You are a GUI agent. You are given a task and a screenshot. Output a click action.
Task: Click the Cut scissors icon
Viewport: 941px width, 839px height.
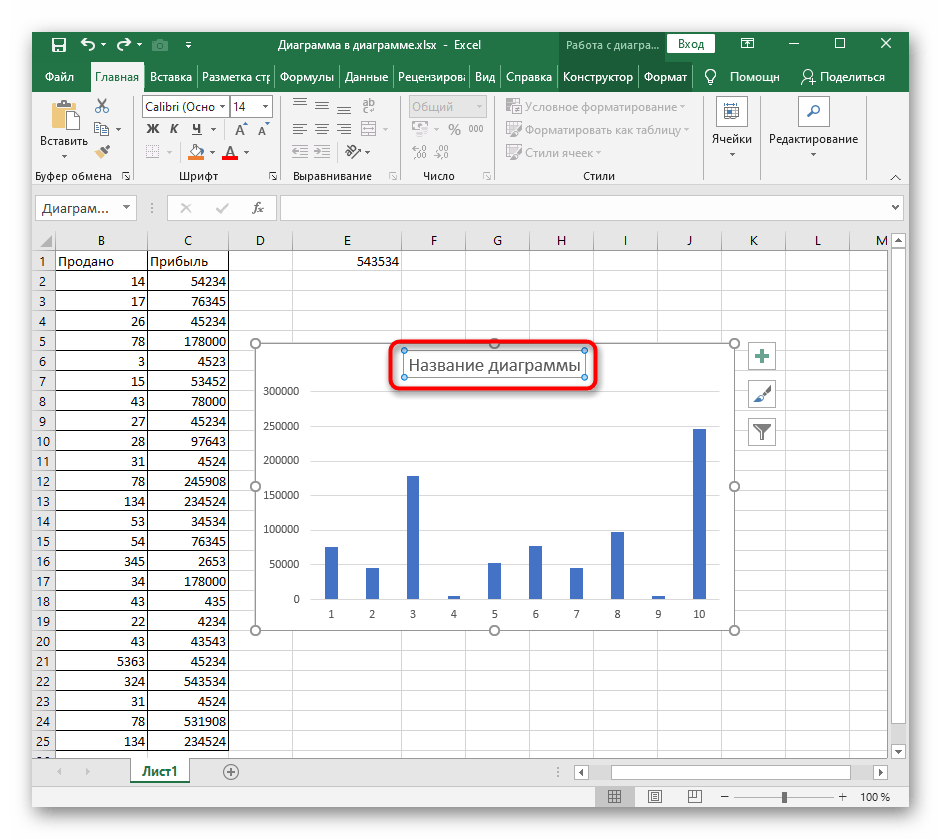point(102,107)
